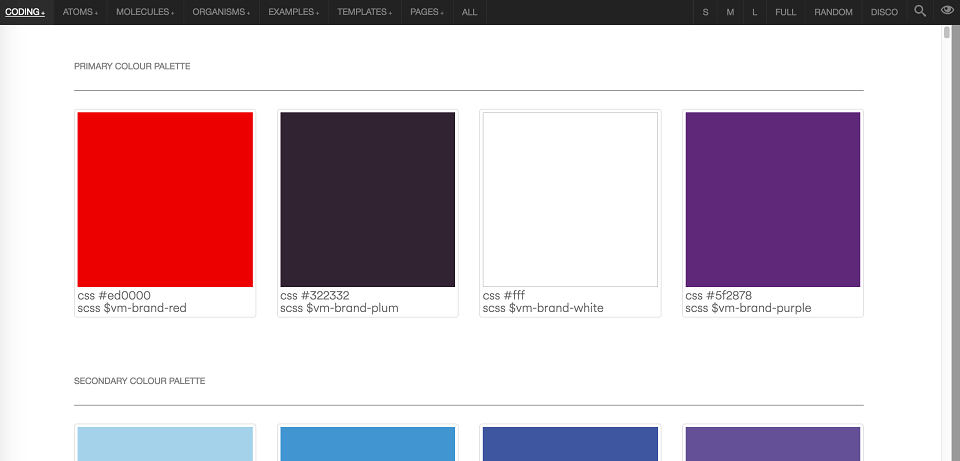Screen dimensions: 960x461
Task: Expand the TEMPLATES menu
Action: pos(365,12)
